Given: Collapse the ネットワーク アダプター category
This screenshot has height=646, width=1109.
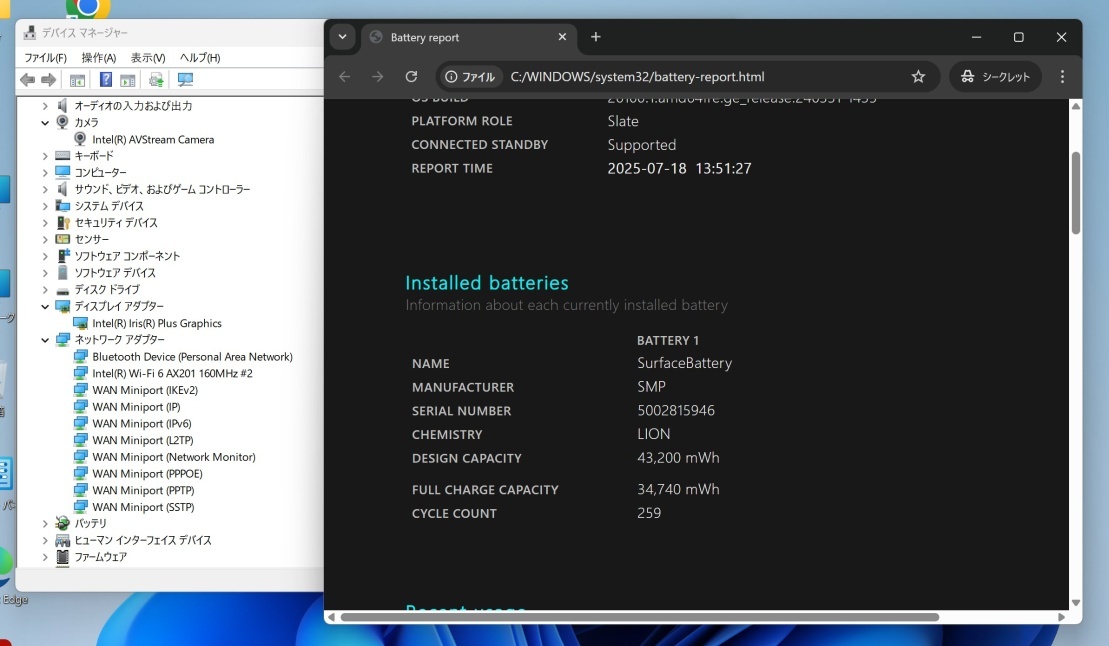Looking at the screenshot, I should click(x=45, y=340).
